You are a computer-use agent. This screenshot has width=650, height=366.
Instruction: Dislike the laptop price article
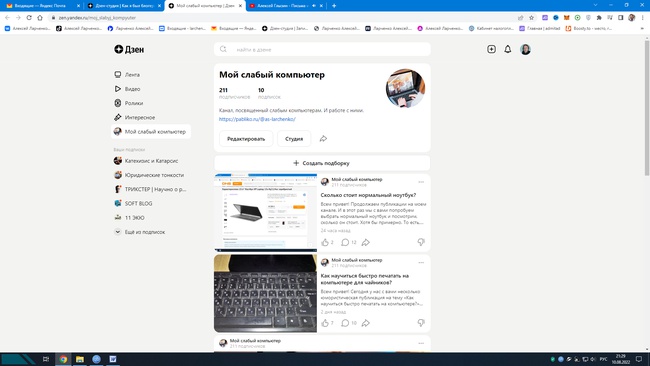421,242
